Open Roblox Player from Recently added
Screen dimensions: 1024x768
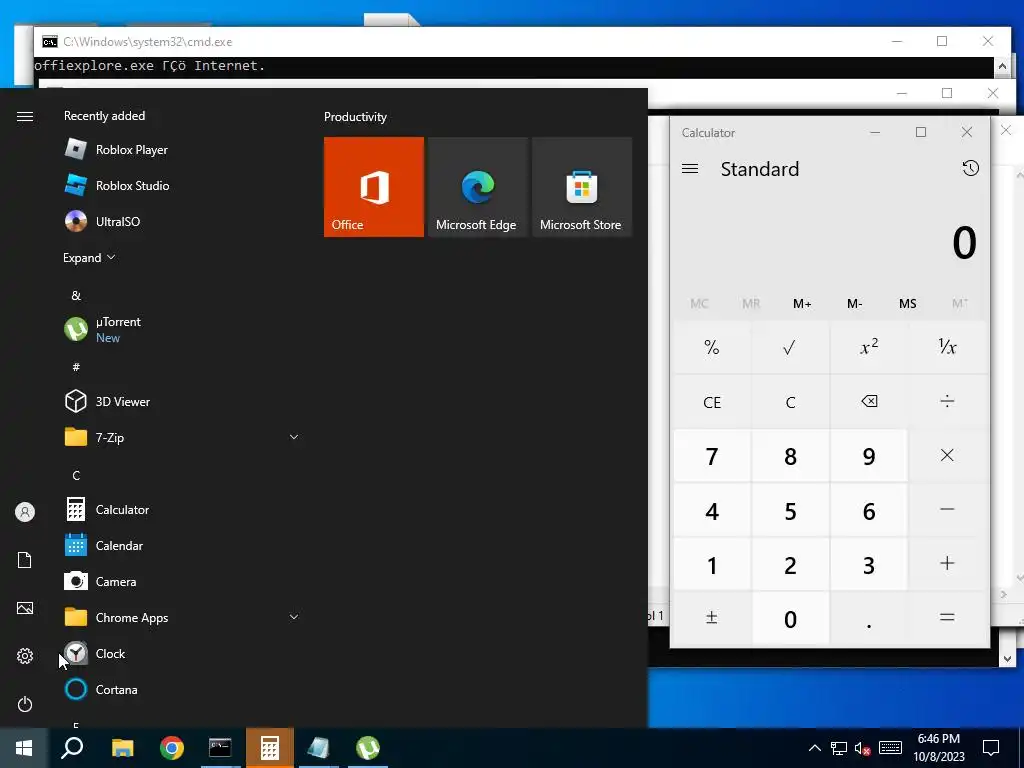(x=181, y=150)
